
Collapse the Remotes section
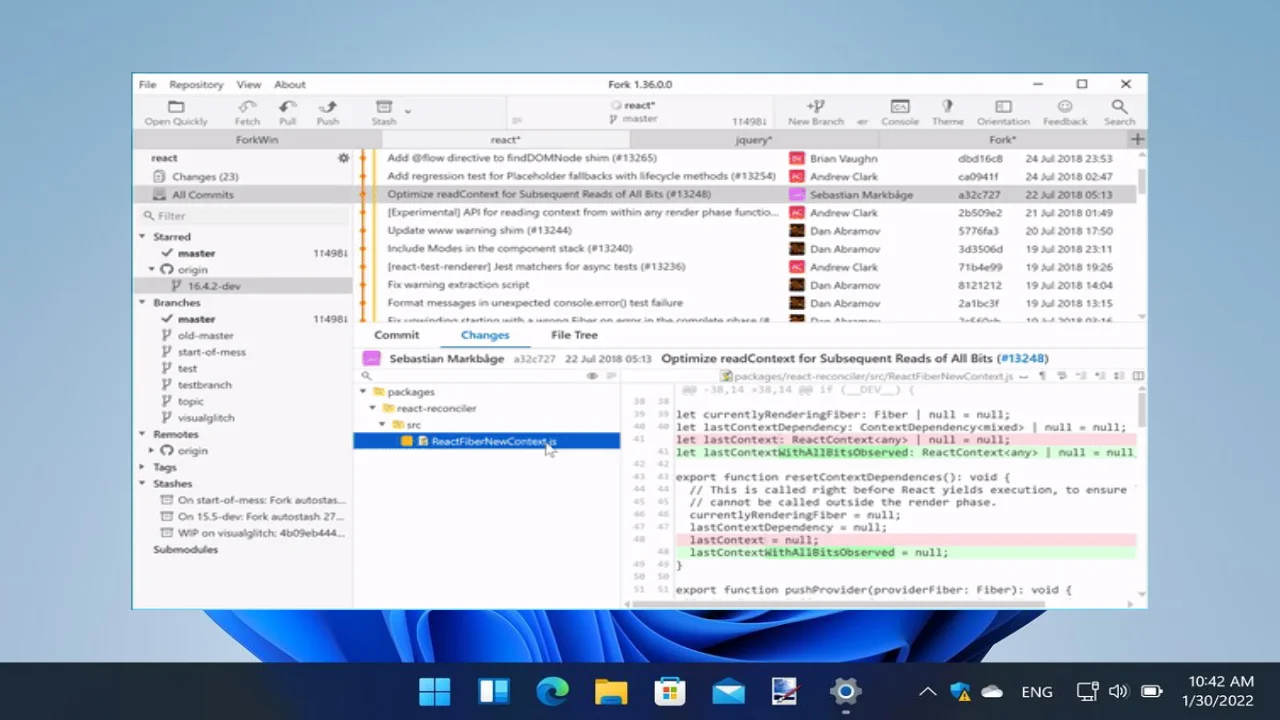click(x=143, y=434)
